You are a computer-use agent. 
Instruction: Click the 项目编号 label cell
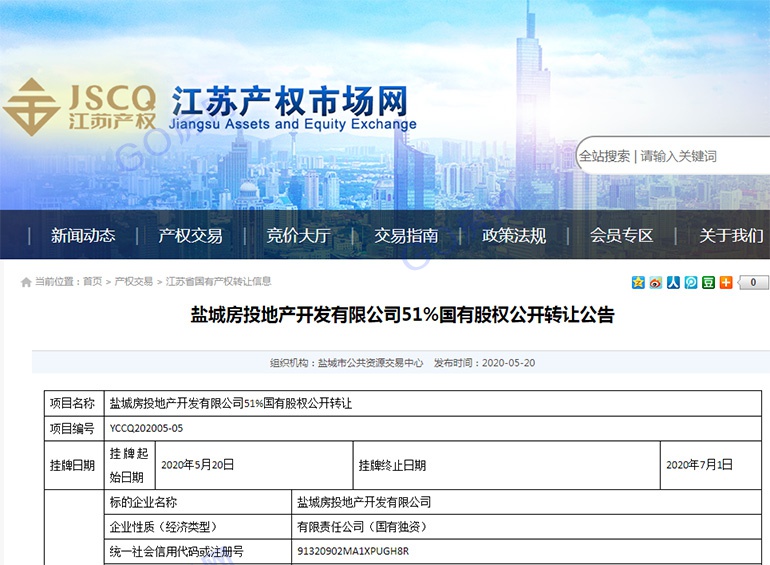tap(74, 429)
